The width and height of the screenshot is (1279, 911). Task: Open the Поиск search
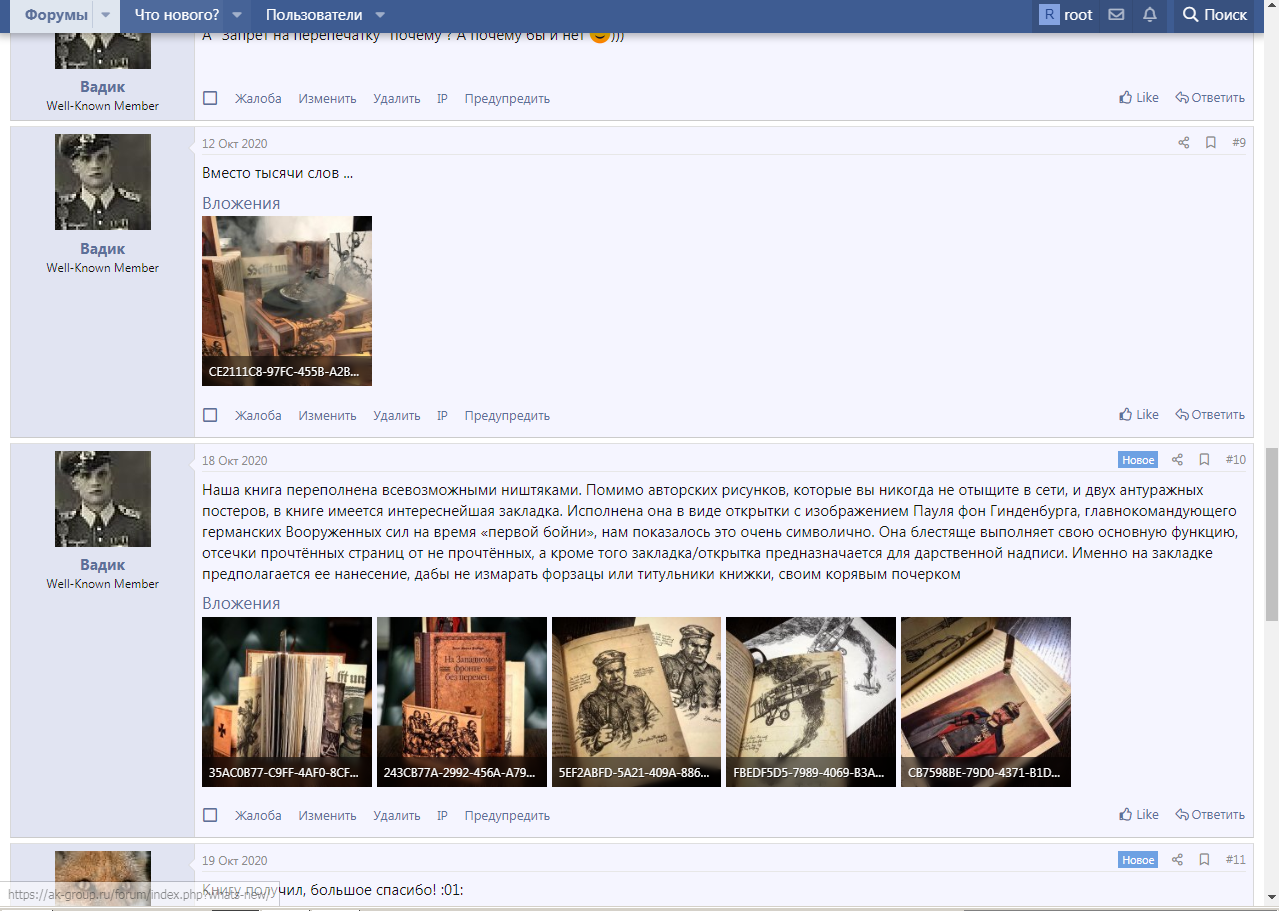pos(1214,15)
